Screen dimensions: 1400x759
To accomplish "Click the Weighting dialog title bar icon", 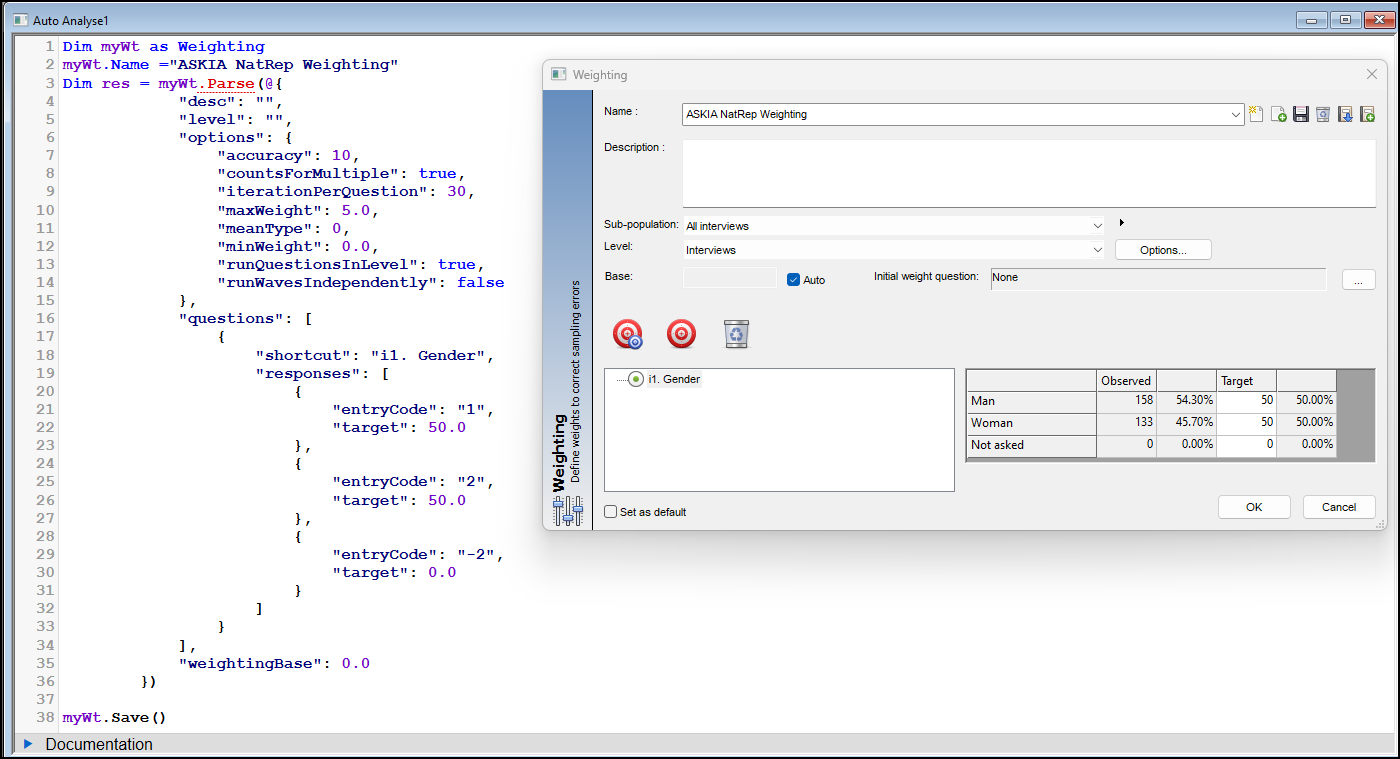I will click(x=558, y=74).
